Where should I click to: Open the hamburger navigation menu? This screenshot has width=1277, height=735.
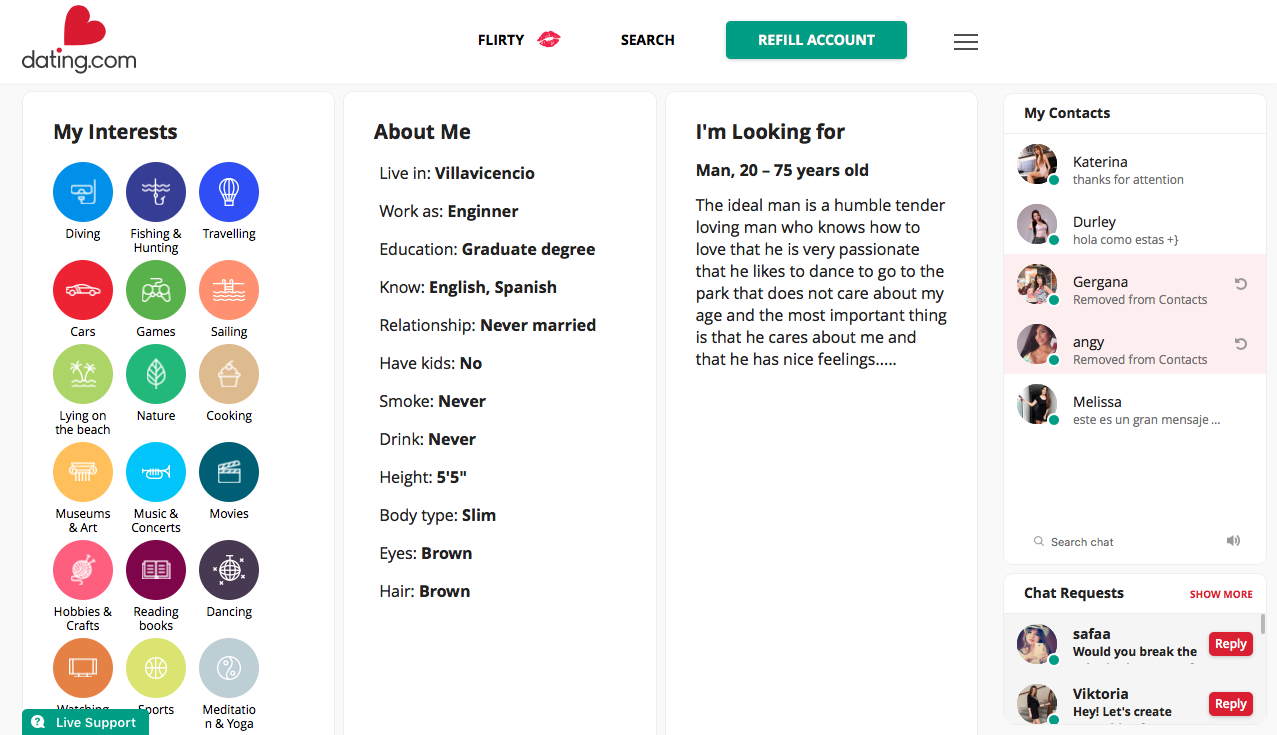click(965, 42)
